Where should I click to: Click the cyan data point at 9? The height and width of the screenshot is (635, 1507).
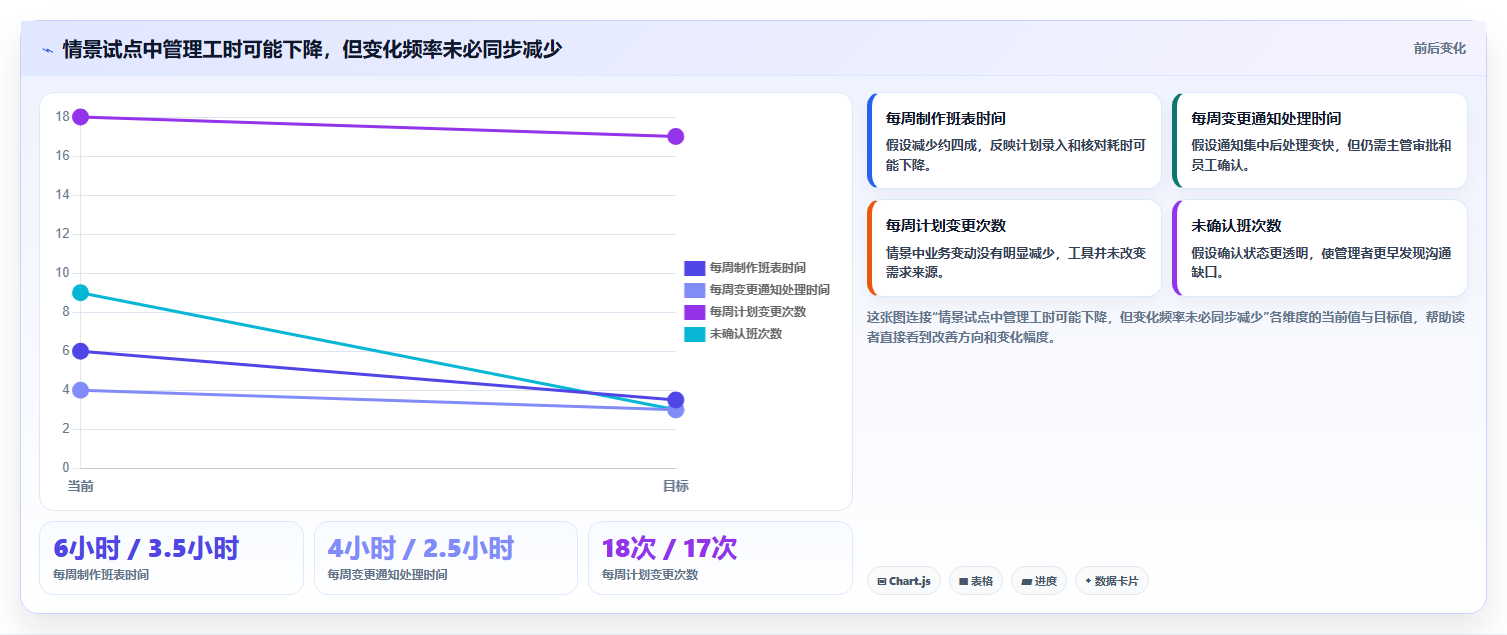point(81,292)
